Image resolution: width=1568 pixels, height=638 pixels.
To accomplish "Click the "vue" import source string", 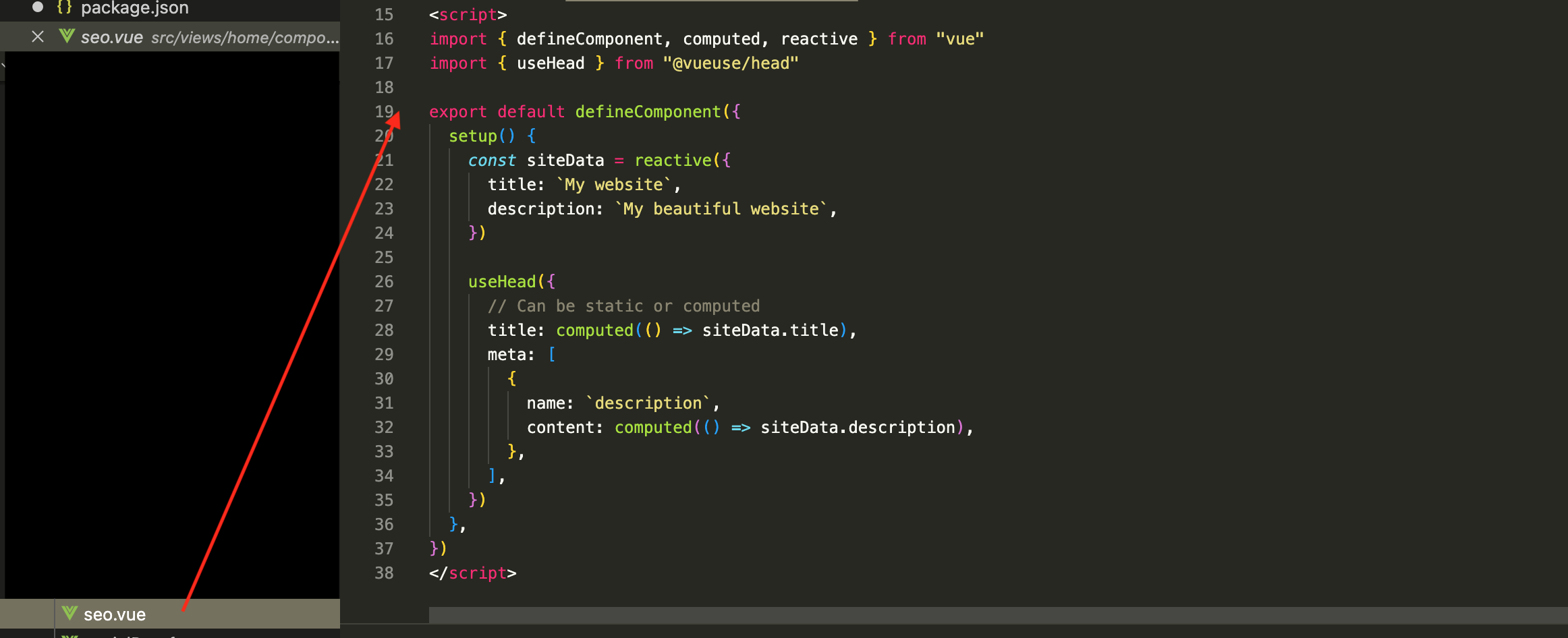I will click(959, 39).
